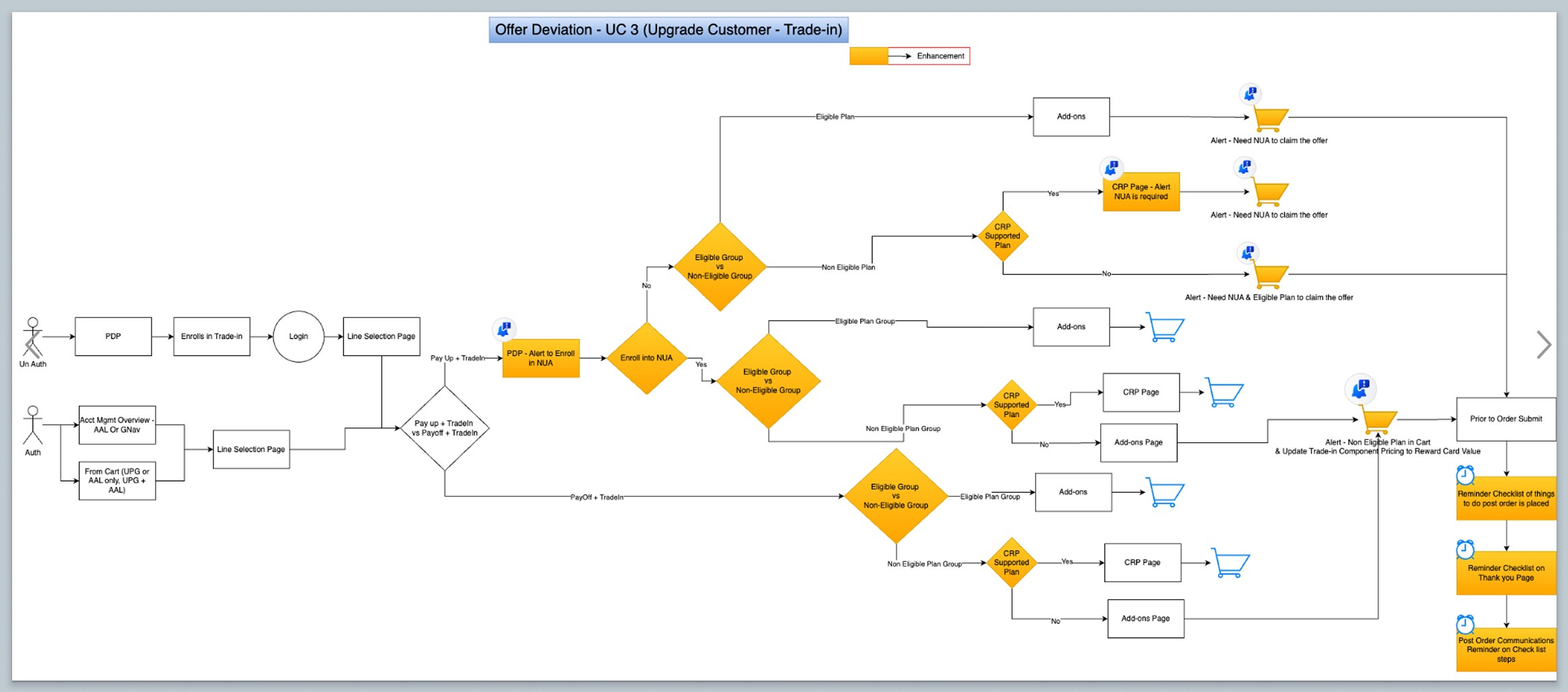Go to previous image with left chevron

pyautogui.click(x=32, y=345)
